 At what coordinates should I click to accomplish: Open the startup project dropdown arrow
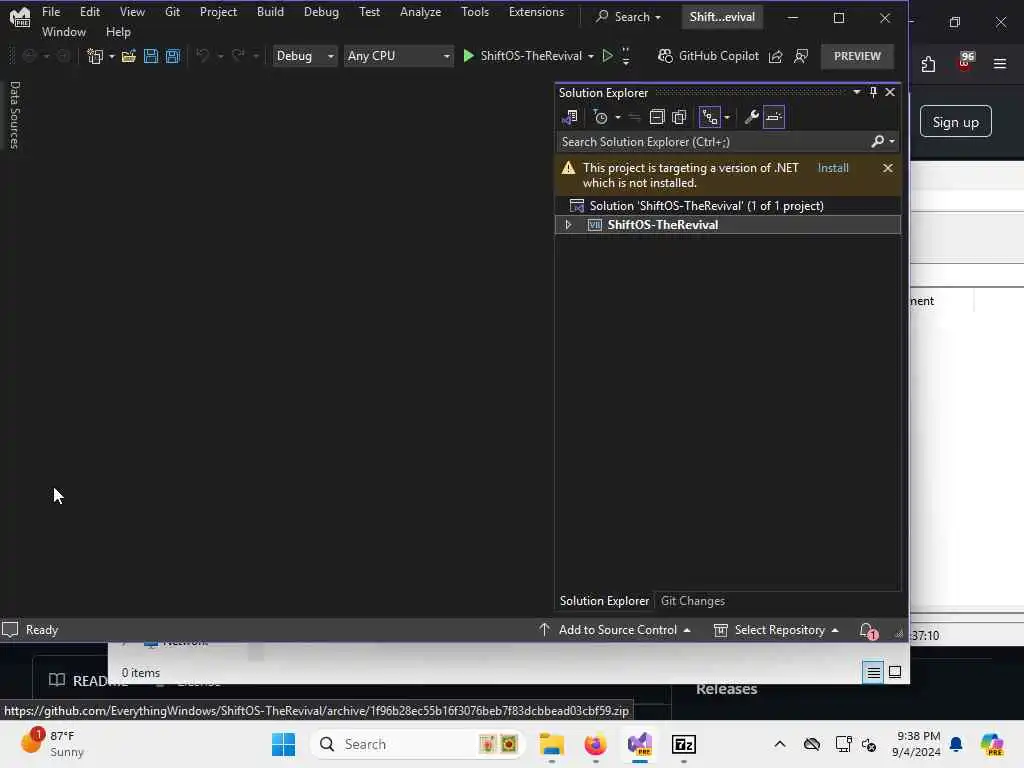pos(590,56)
